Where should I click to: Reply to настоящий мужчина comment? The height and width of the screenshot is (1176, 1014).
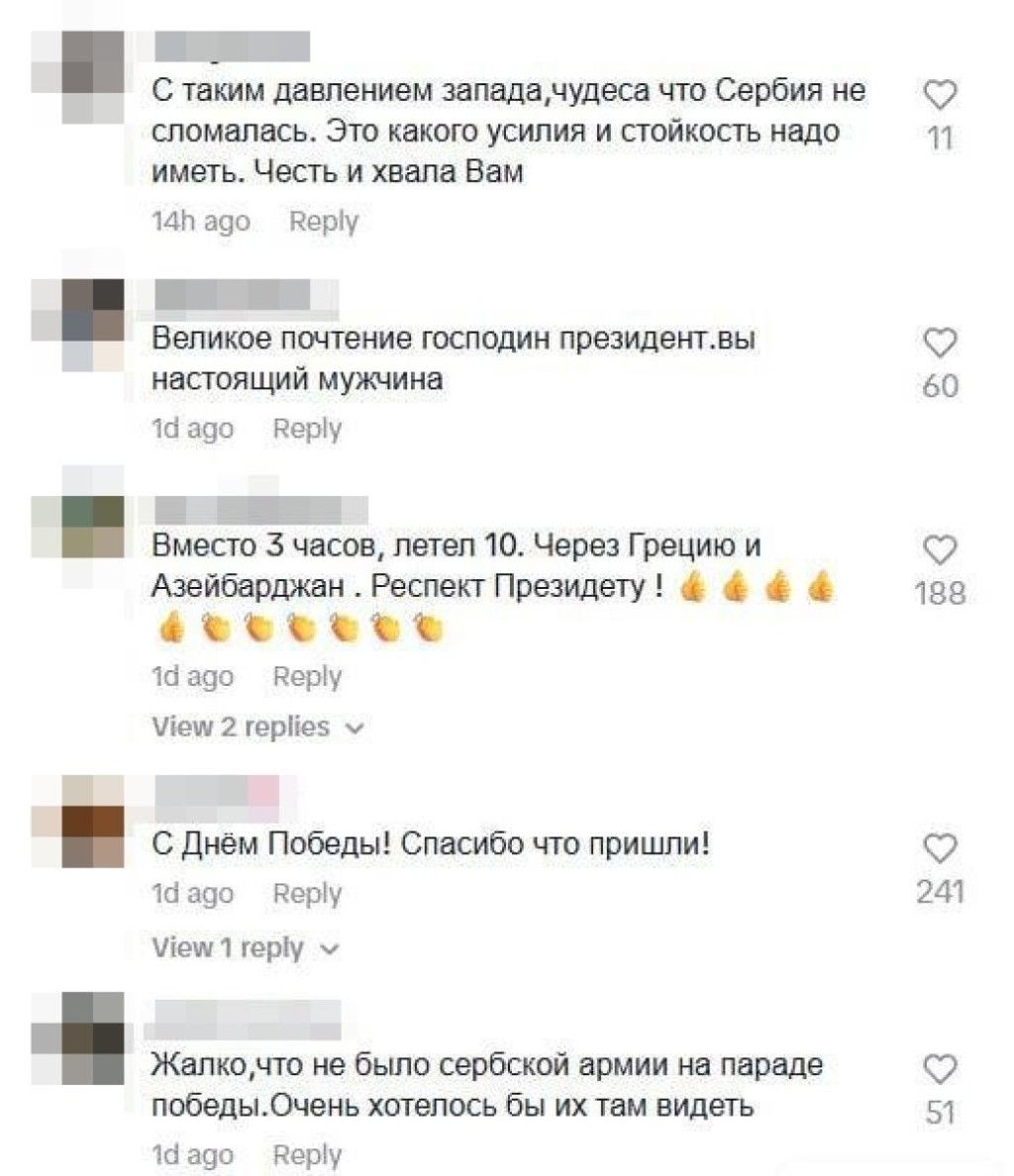coord(308,429)
